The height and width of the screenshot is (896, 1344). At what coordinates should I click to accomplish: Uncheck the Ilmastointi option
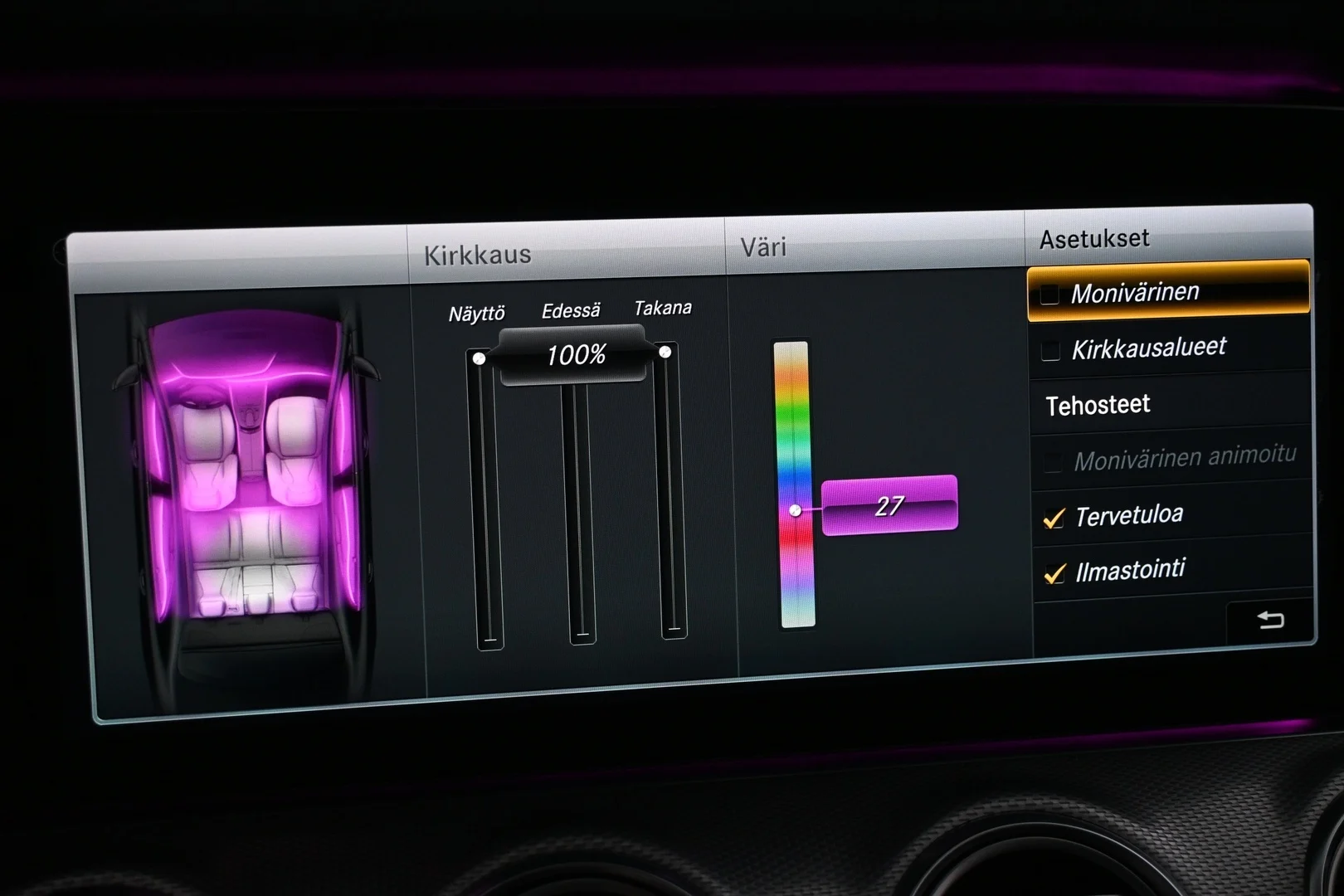pos(1054,573)
